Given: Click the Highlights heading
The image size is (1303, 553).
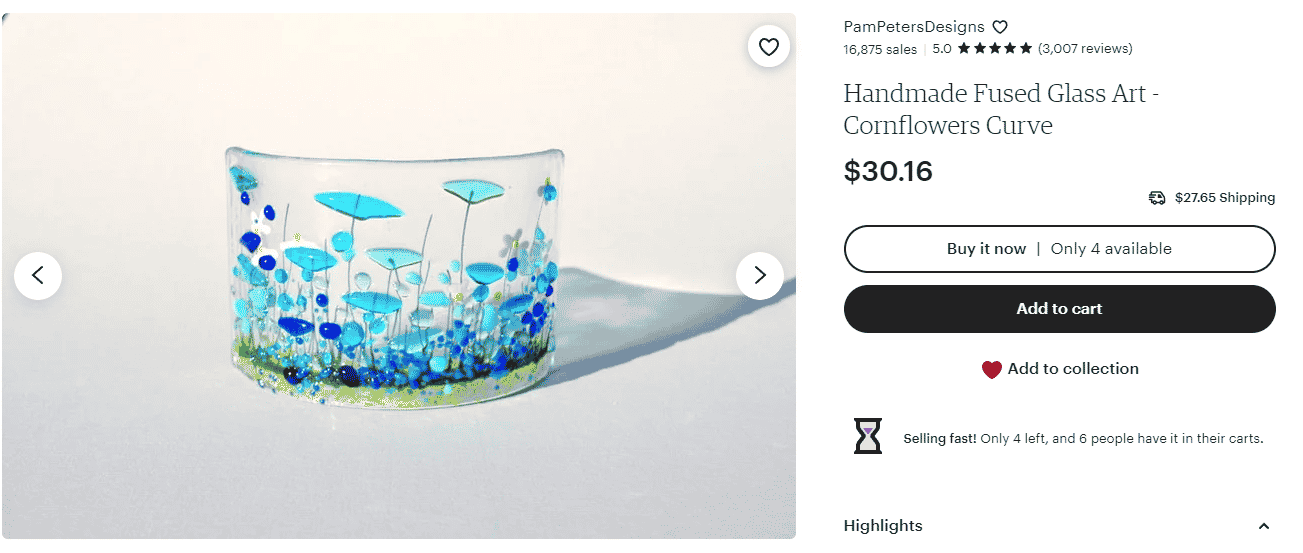Looking at the screenshot, I should (x=883, y=526).
